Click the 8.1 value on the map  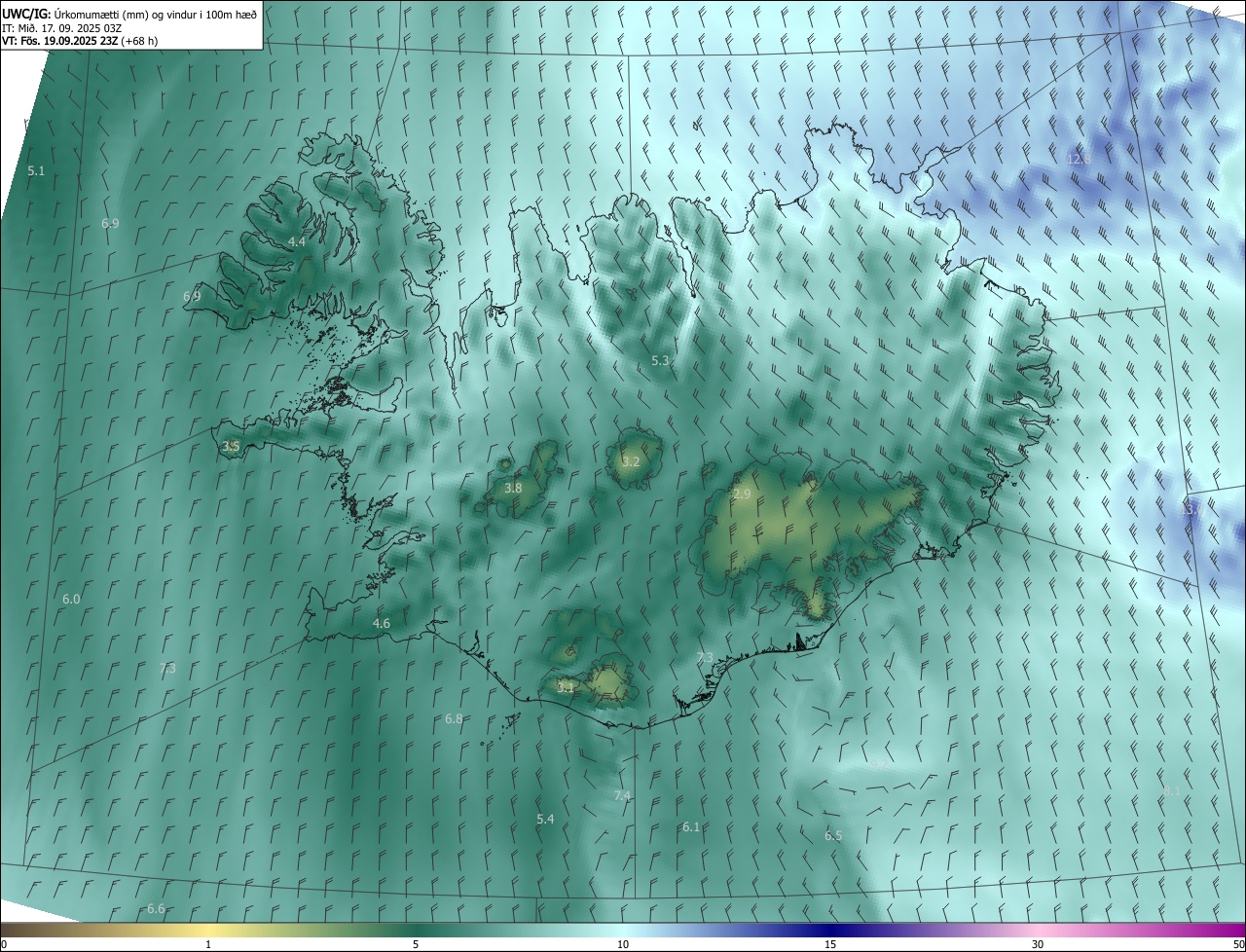click(1172, 791)
